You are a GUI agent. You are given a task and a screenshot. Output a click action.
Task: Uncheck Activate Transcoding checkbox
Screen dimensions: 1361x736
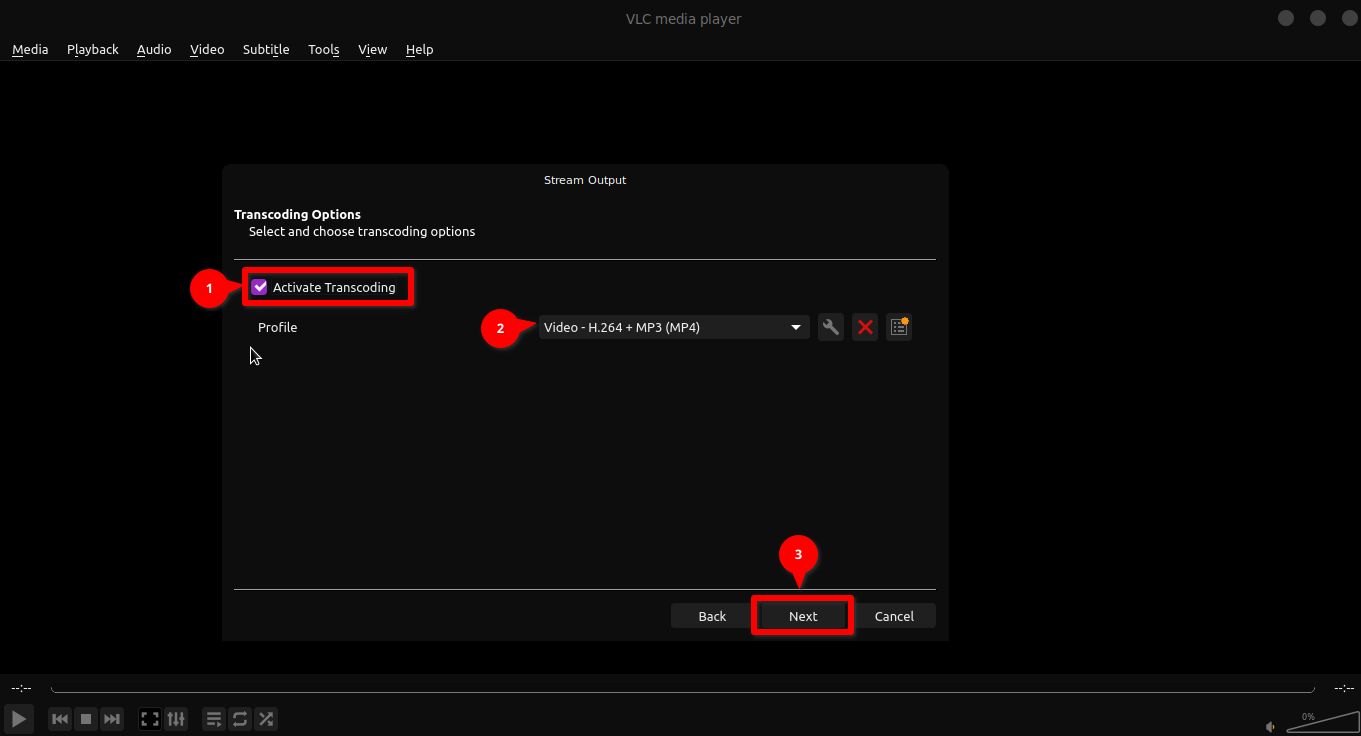pos(260,287)
